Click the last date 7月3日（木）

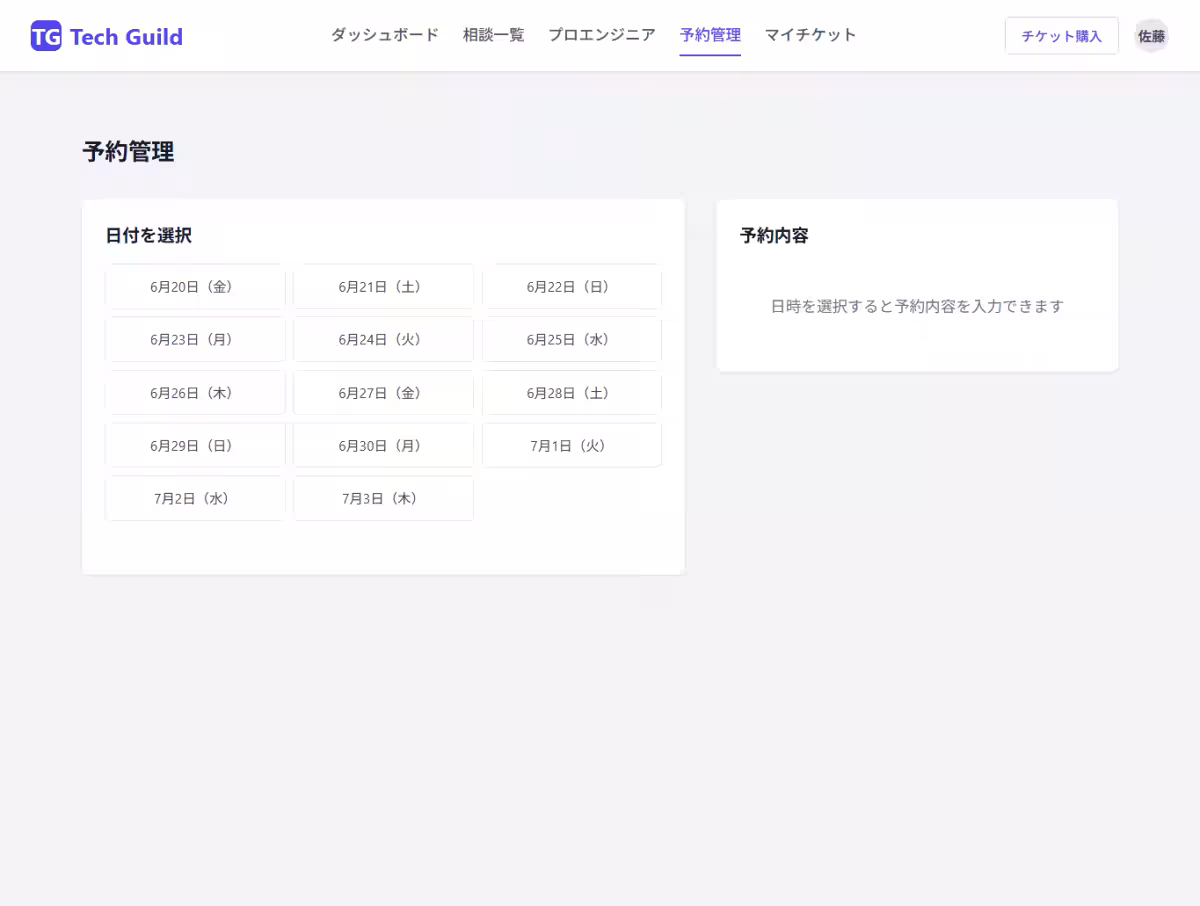pyautogui.click(x=383, y=498)
